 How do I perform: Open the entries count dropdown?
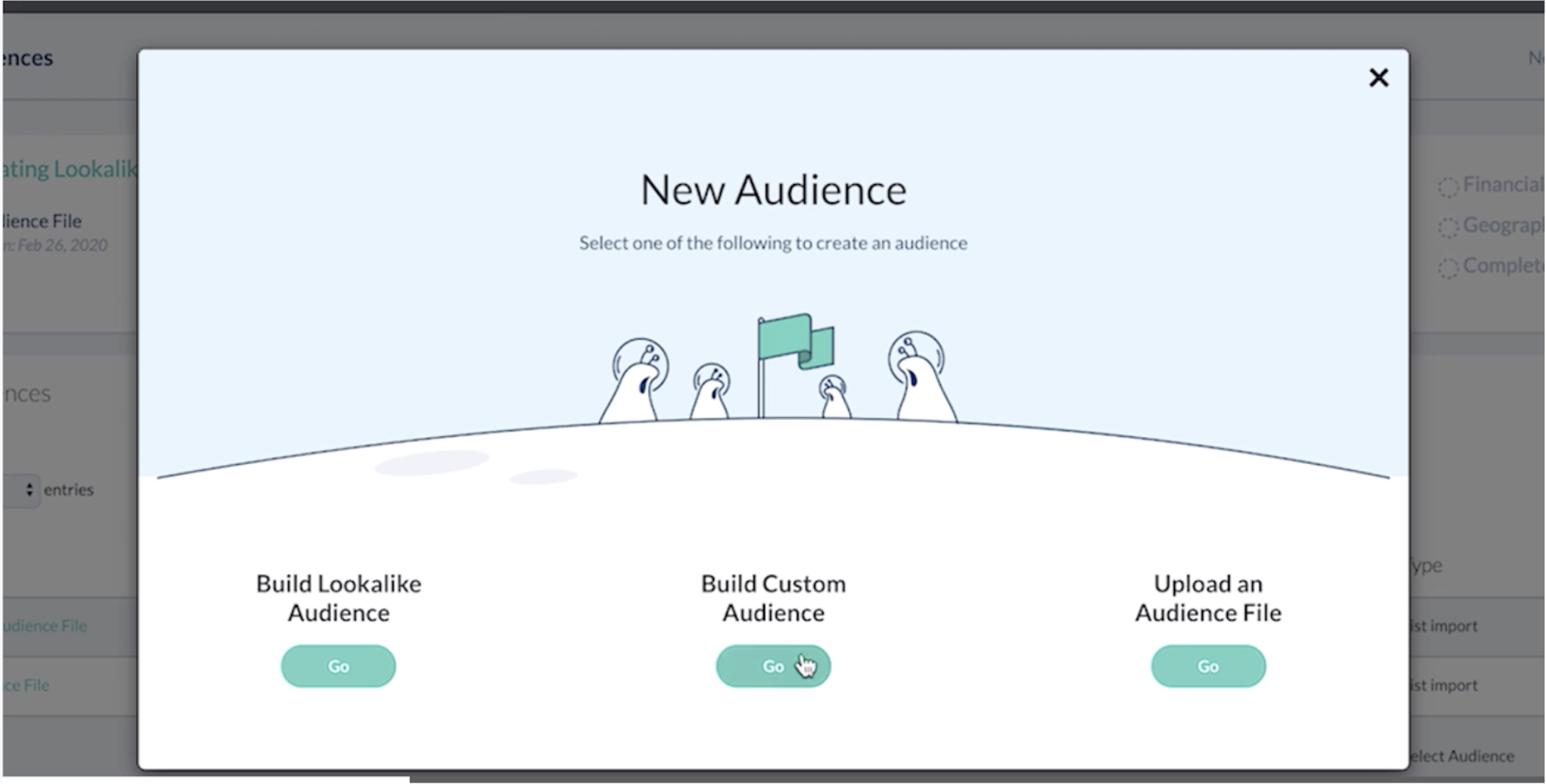coord(22,490)
